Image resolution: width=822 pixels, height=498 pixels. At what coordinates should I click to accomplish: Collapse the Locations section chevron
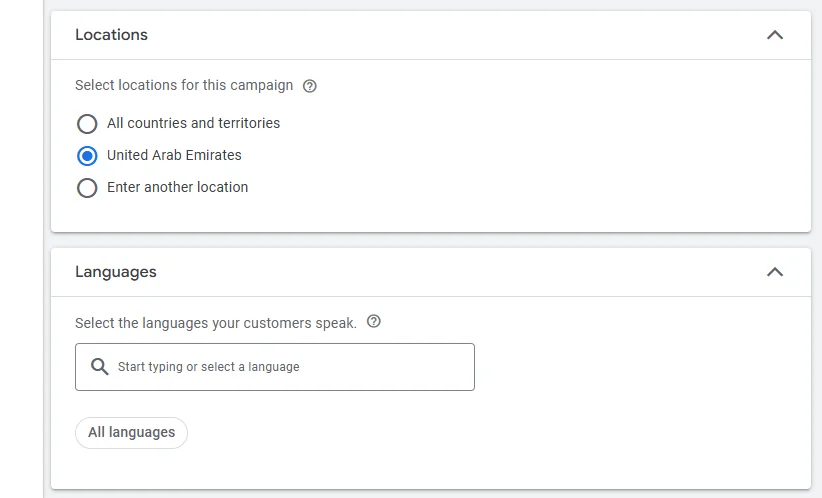pyautogui.click(x=774, y=35)
